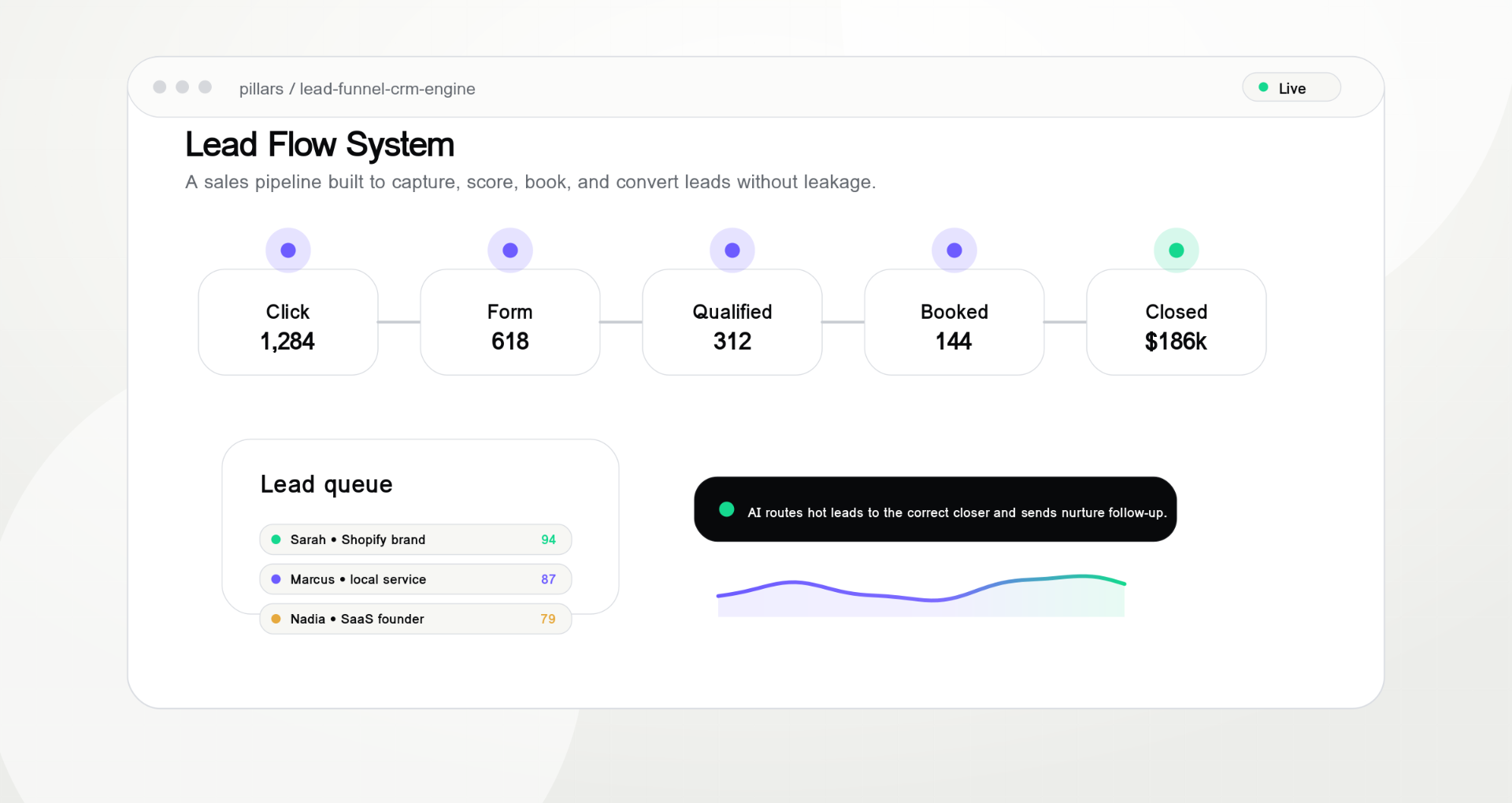Click the green Live indicator dot

(1263, 87)
